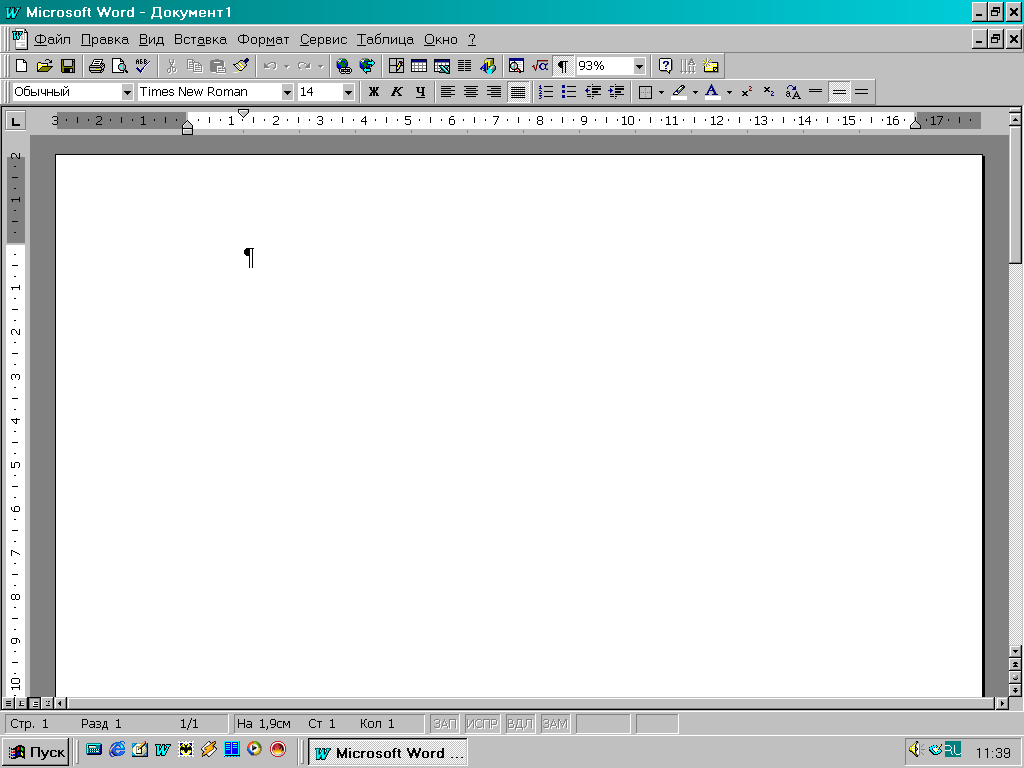Click the ИСПР status bar indicator

click(x=482, y=724)
